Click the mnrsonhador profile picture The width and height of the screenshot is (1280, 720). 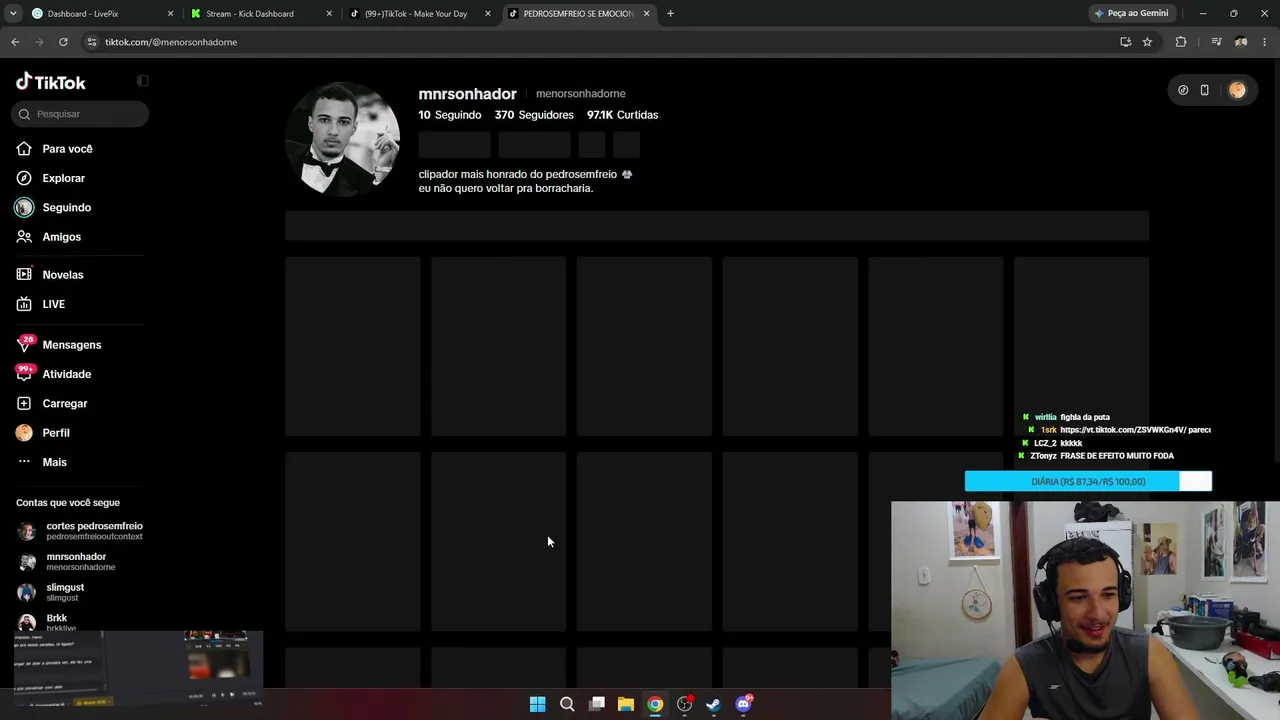pos(342,139)
